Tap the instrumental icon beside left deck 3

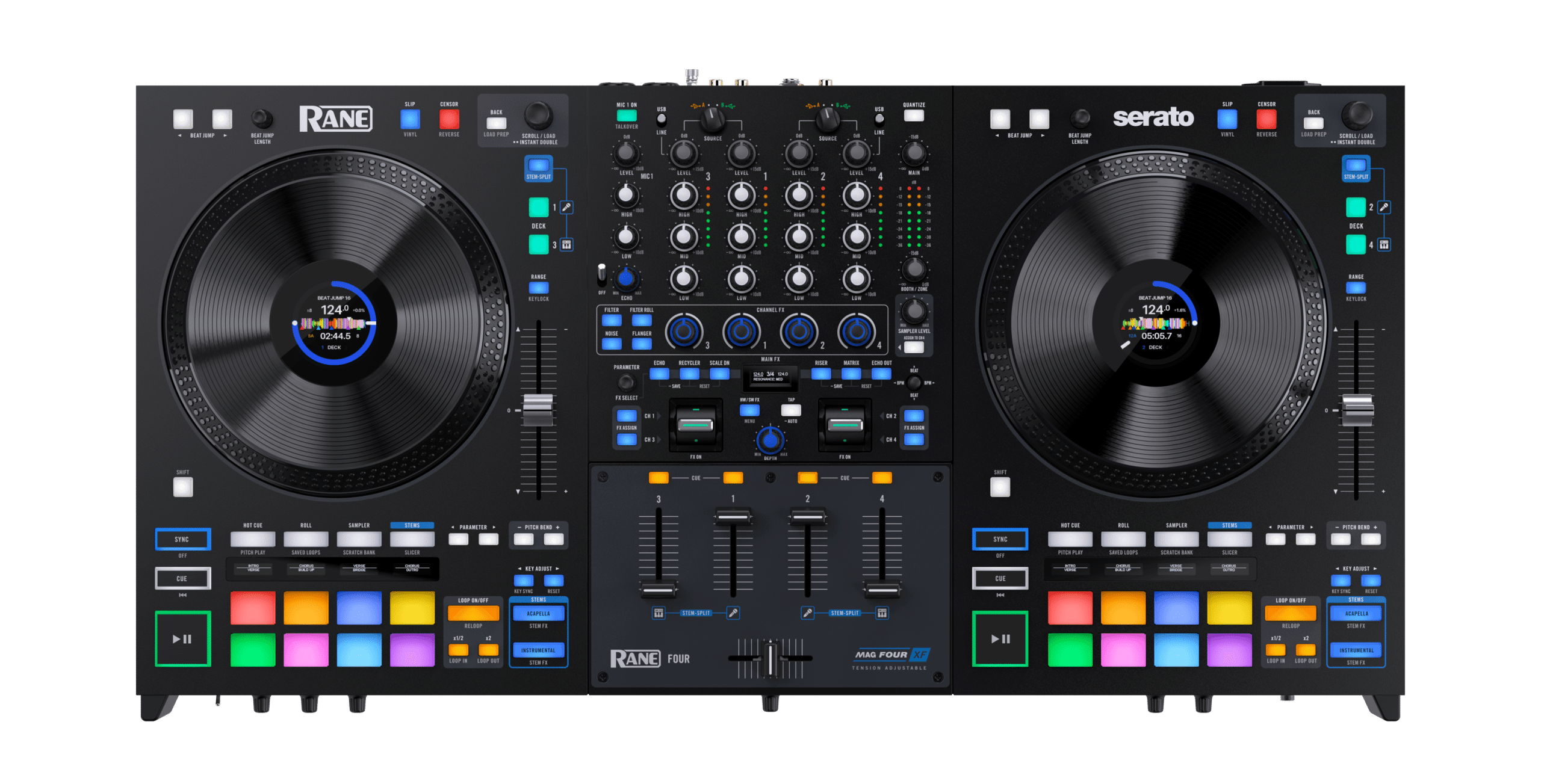(566, 244)
